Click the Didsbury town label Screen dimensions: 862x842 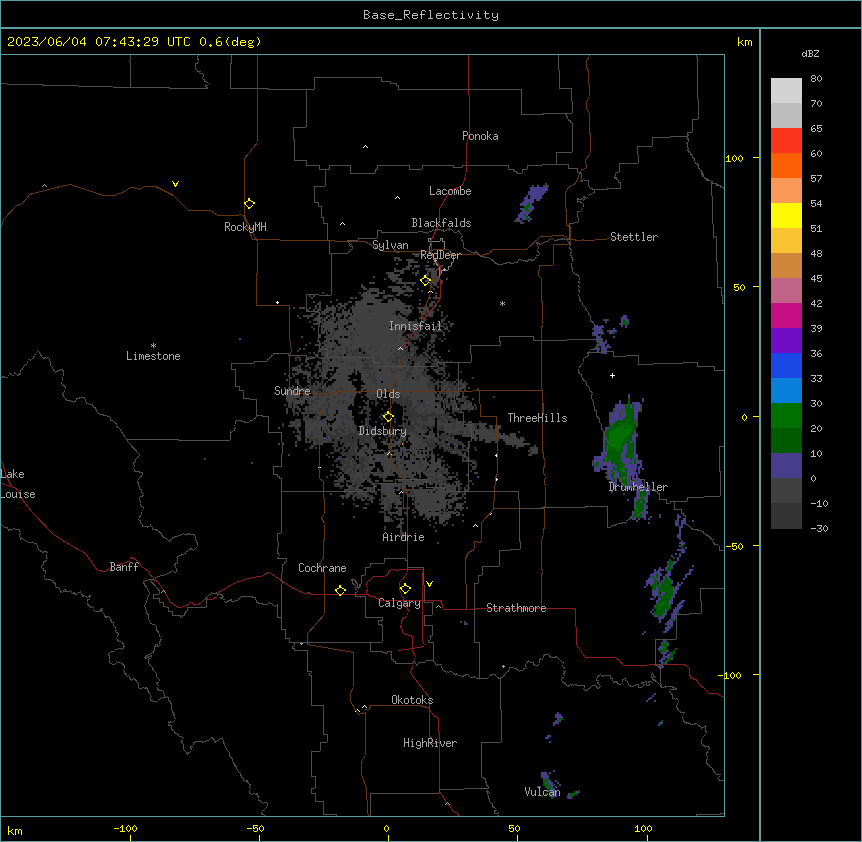pyautogui.click(x=383, y=431)
